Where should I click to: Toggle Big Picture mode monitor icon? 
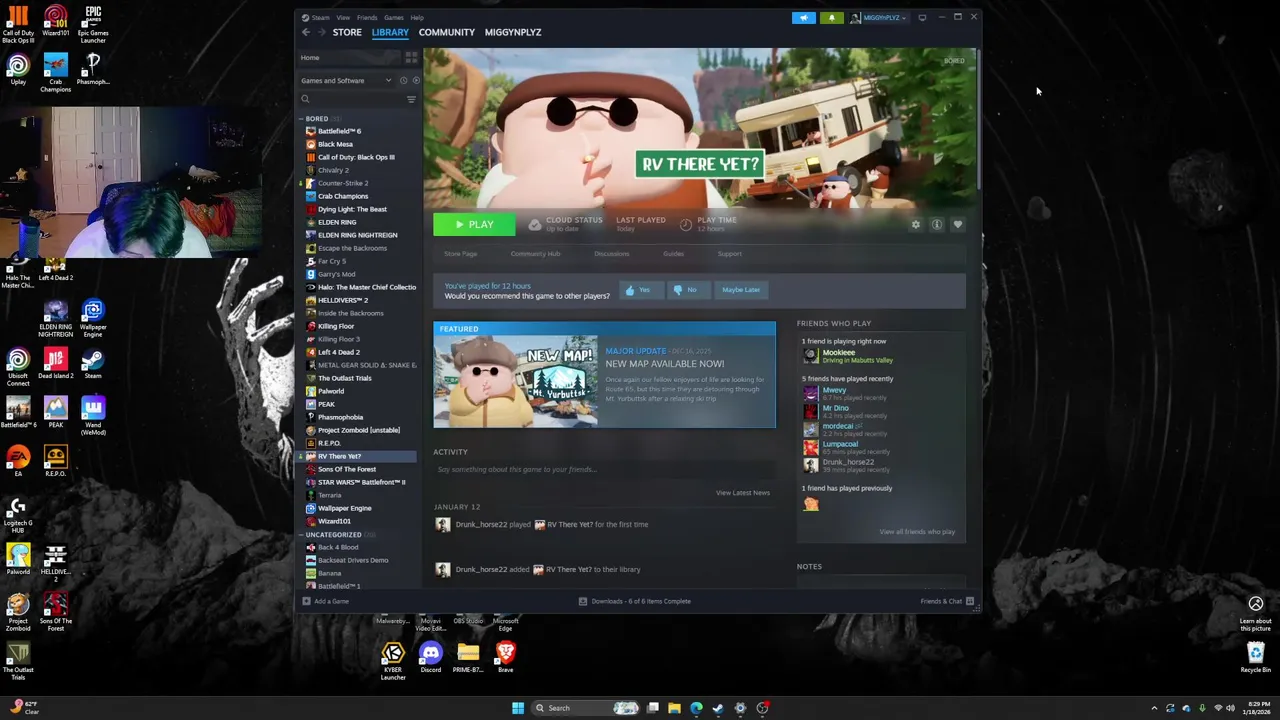tap(922, 17)
